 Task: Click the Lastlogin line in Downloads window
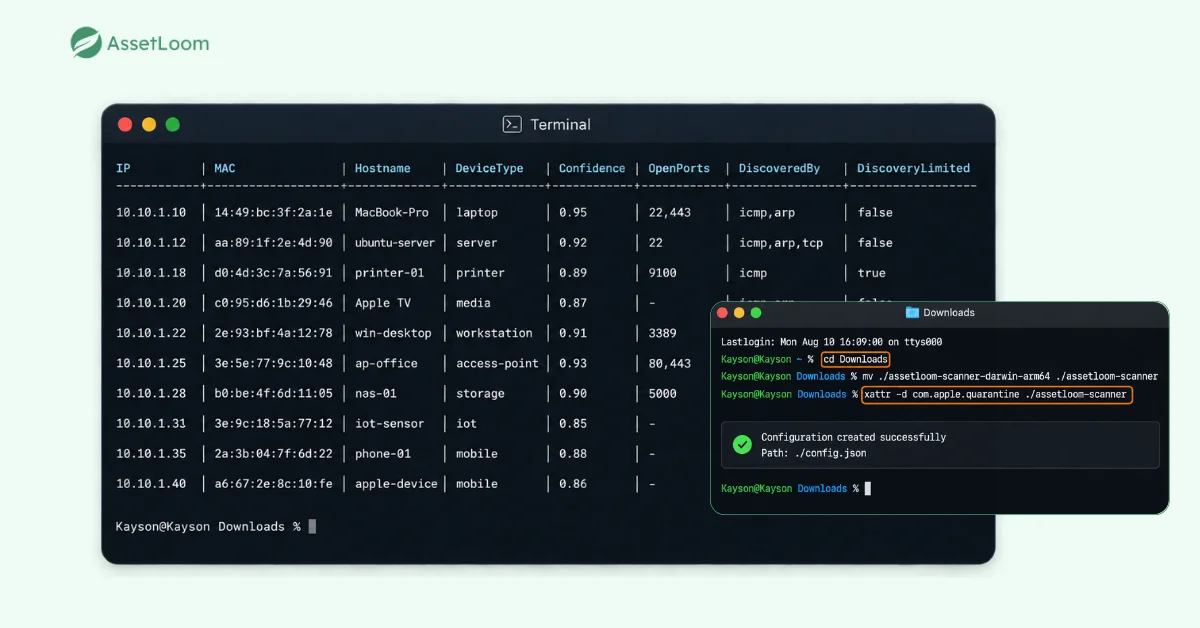tap(831, 342)
